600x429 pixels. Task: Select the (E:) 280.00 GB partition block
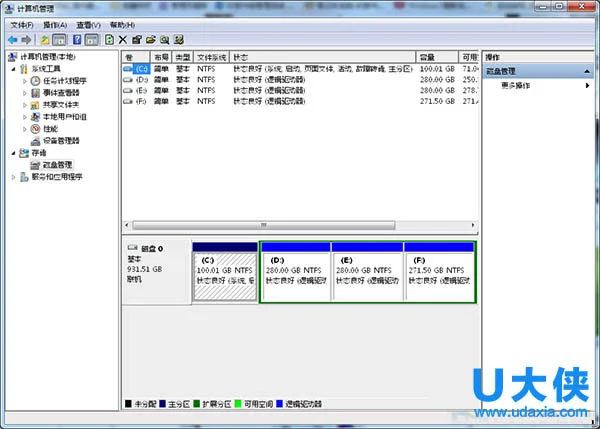click(x=367, y=272)
